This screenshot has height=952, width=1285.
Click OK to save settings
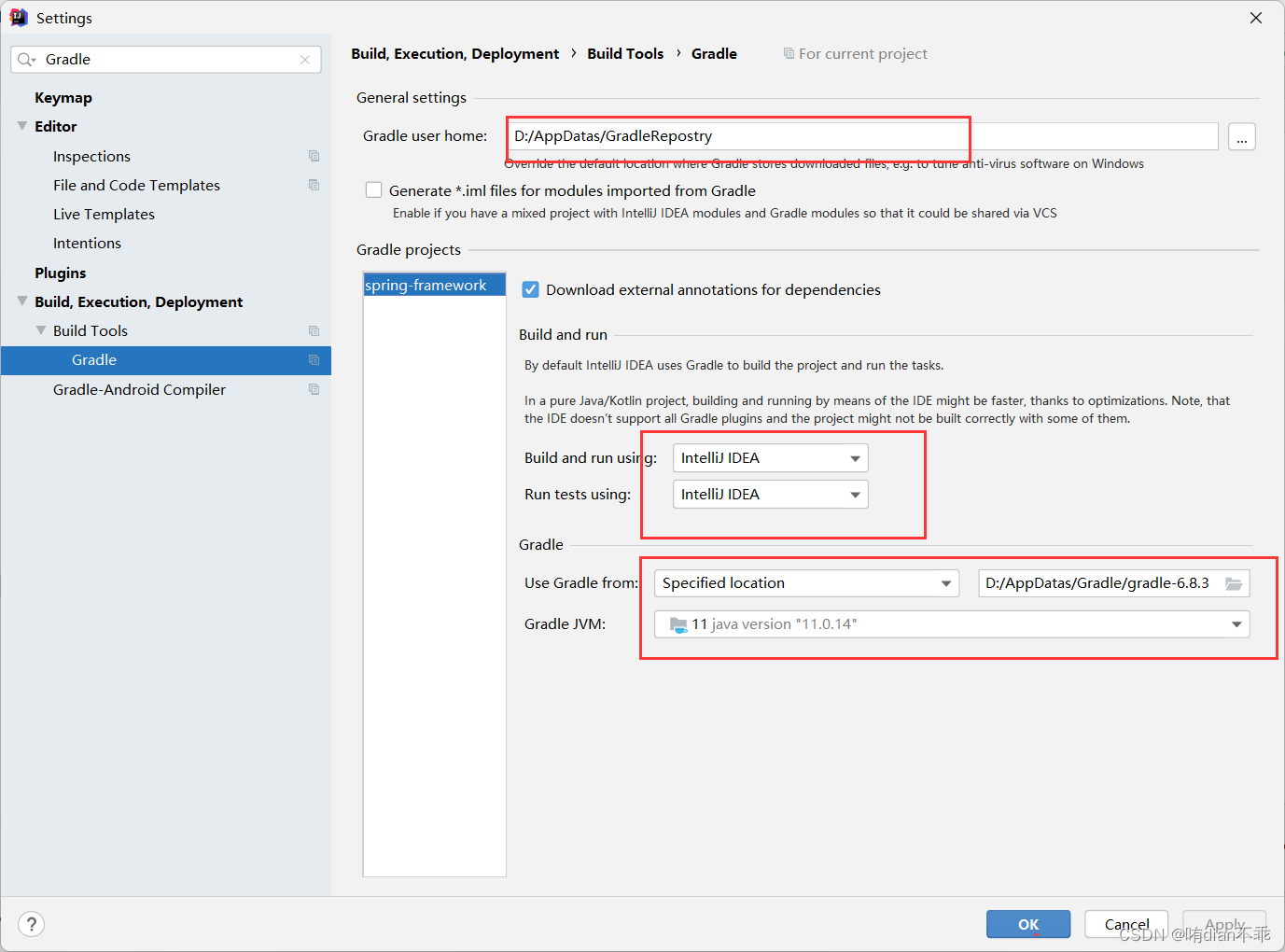(x=1028, y=924)
